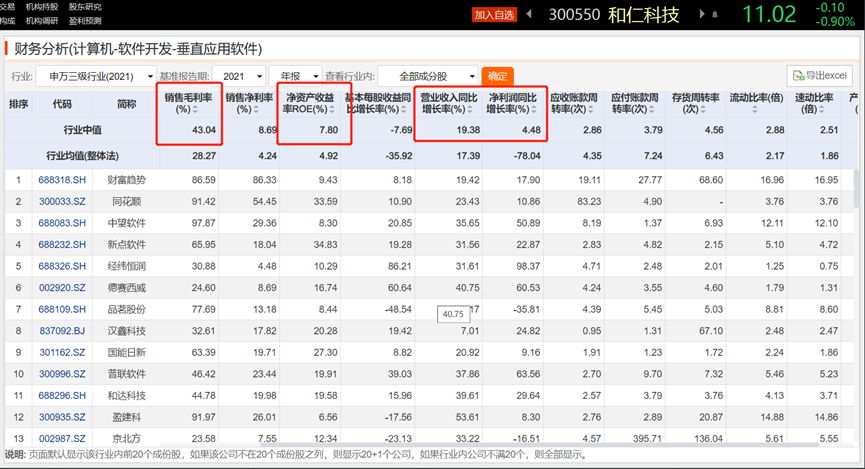Open the 年报 report type dropdown
The width and height of the screenshot is (865, 469).
point(295,76)
